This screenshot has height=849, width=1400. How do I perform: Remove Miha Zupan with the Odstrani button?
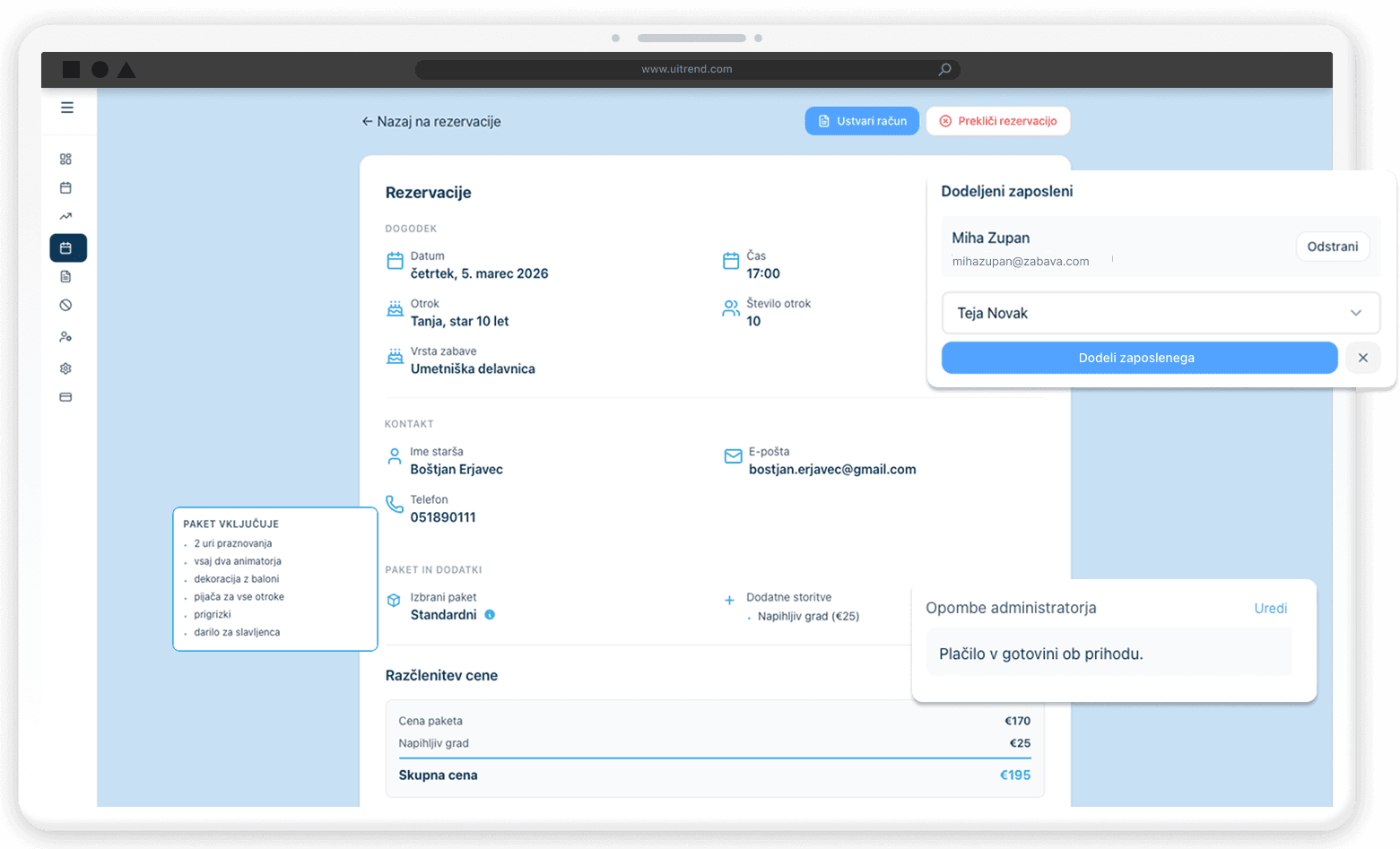[x=1332, y=247]
